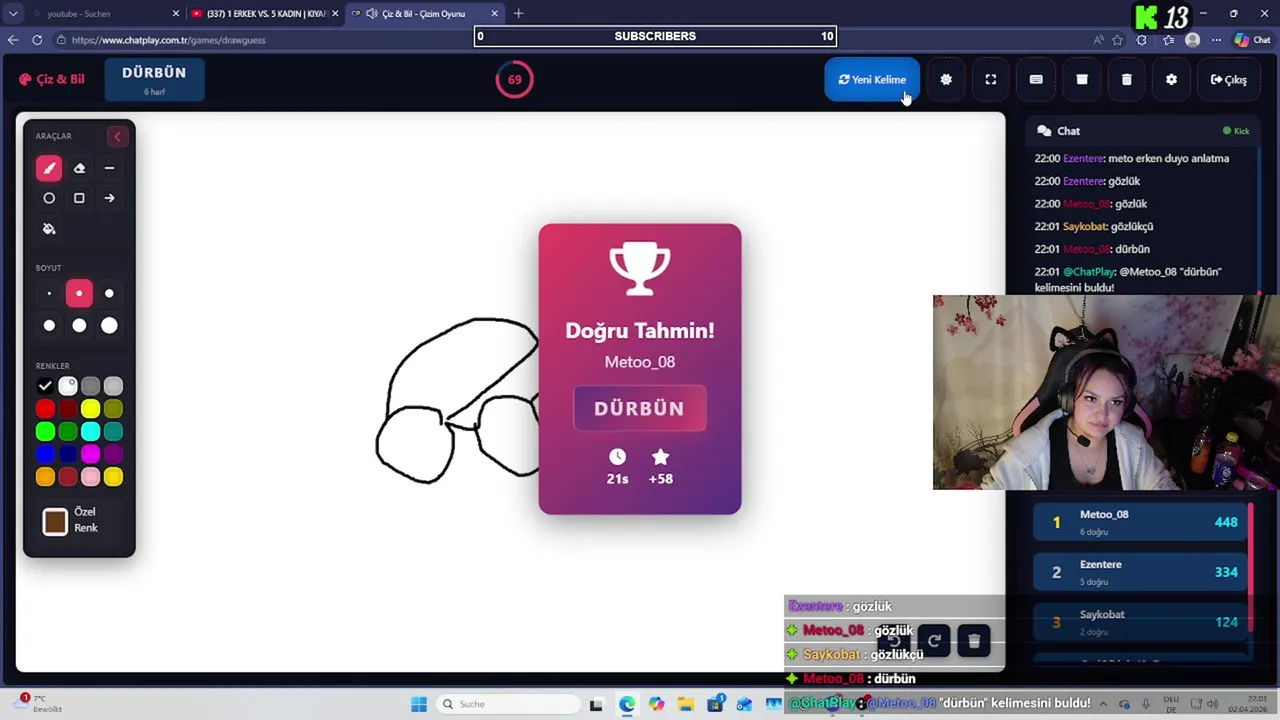Open browser profile avatar

point(1192,40)
